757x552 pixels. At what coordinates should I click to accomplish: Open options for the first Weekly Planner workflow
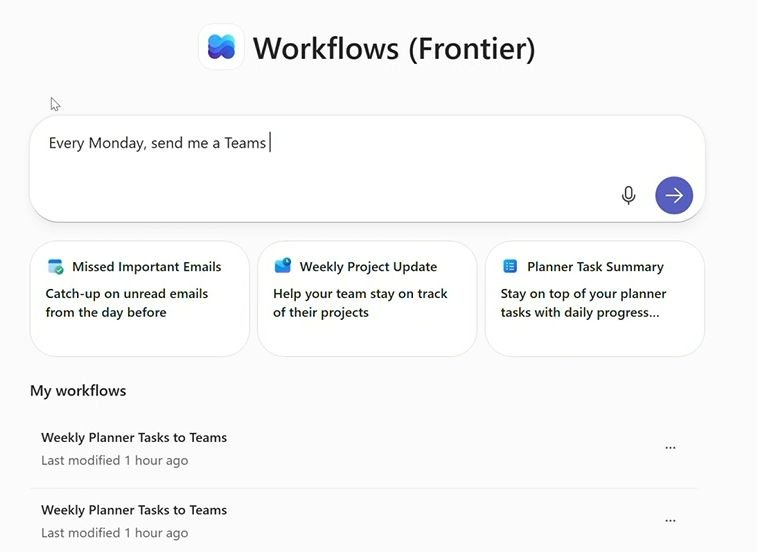click(670, 448)
